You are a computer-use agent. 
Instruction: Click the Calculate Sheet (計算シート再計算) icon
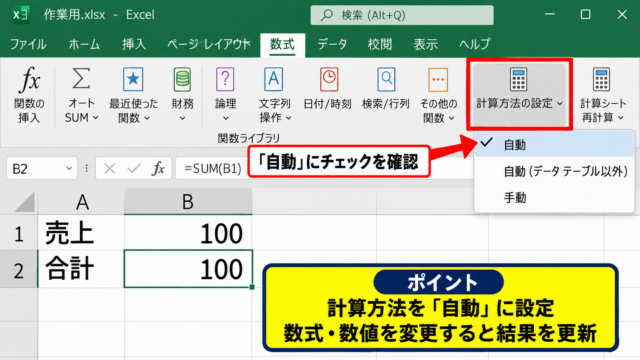pyautogui.click(x=602, y=79)
